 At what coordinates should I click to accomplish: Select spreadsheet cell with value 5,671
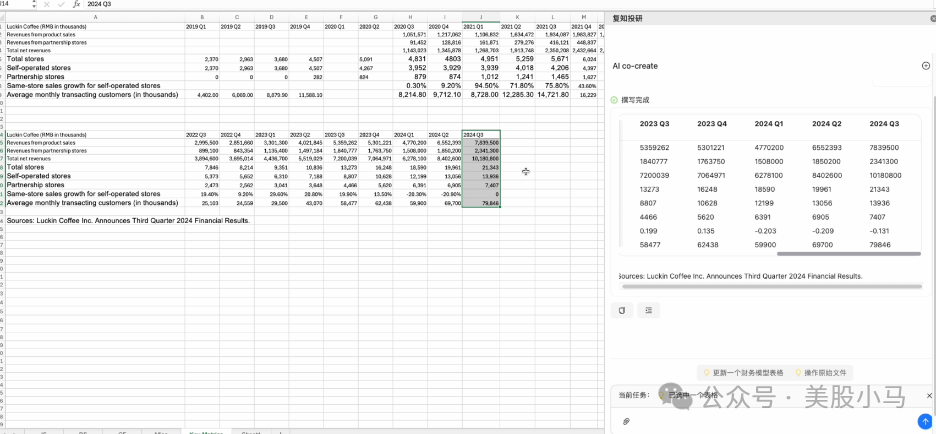tap(552, 60)
